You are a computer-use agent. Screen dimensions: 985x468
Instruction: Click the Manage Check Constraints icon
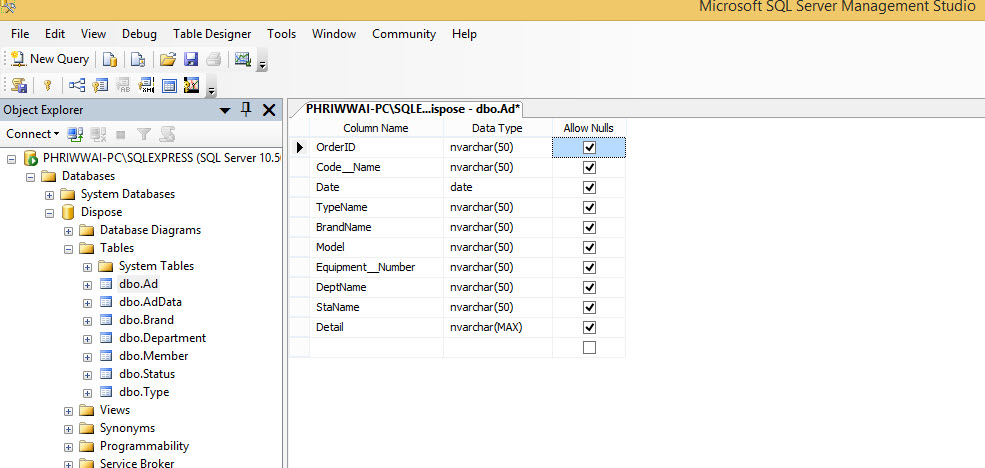pyautogui.click(x=169, y=85)
